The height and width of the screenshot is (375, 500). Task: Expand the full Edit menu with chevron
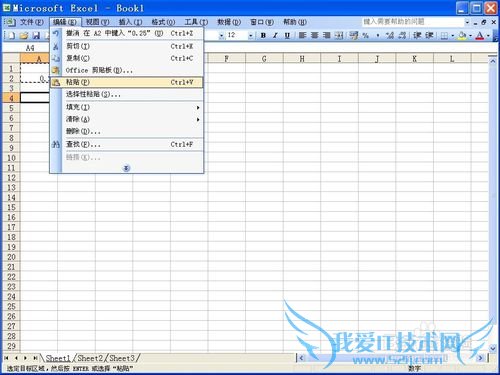click(x=126, y=168)
